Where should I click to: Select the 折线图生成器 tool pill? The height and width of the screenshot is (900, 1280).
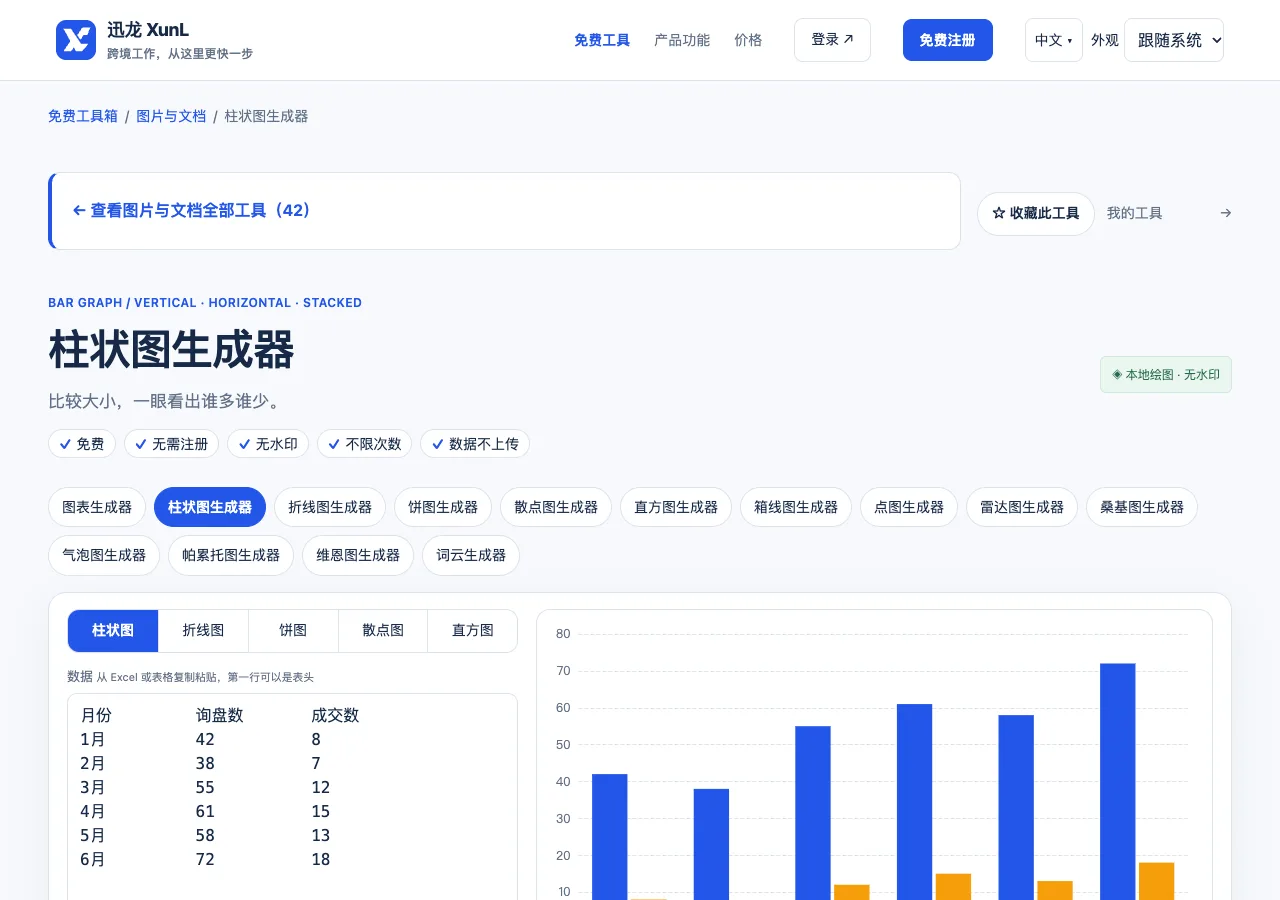coord(330,507)
